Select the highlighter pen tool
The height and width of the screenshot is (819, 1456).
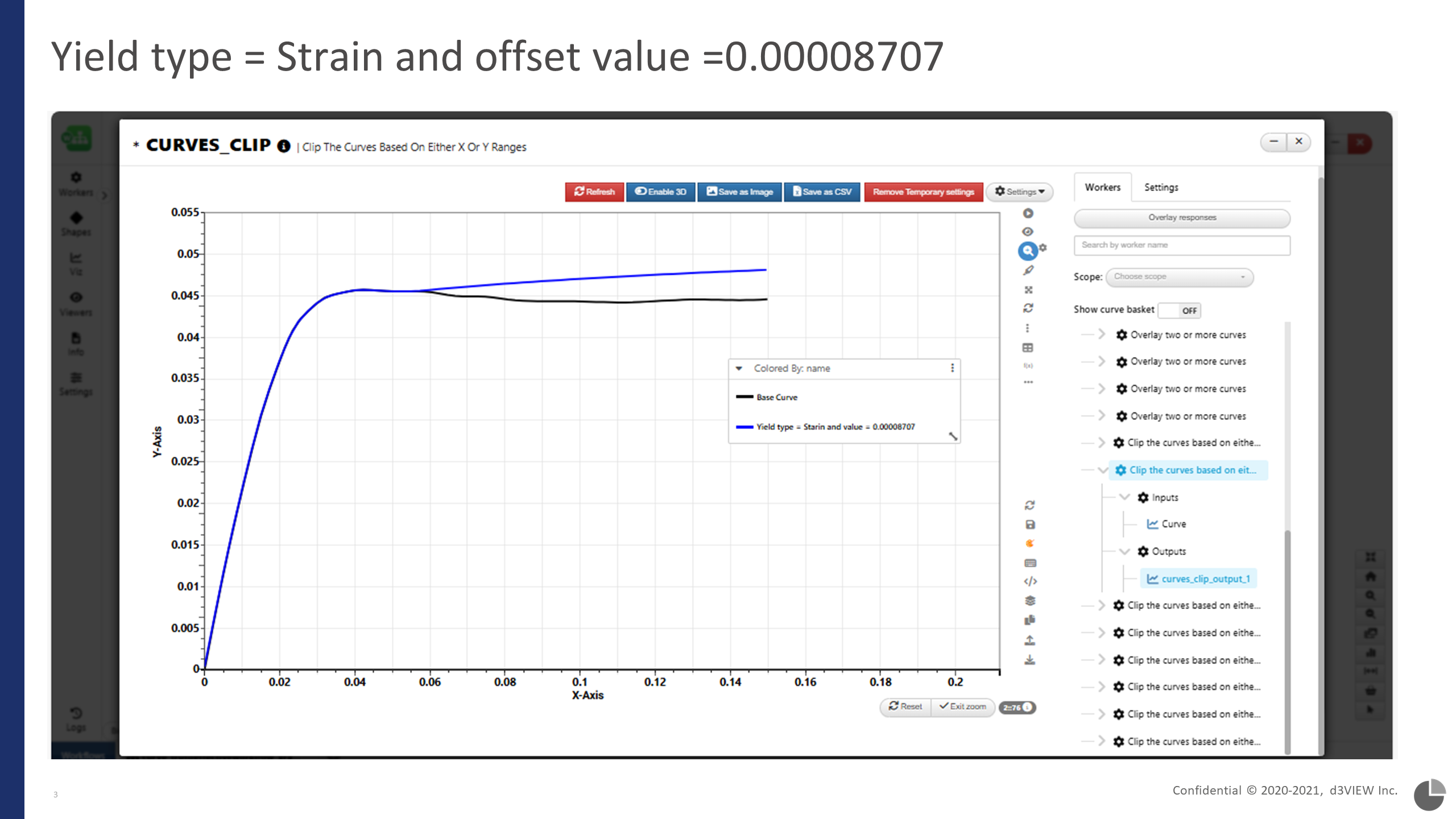tap(1028, 270)
